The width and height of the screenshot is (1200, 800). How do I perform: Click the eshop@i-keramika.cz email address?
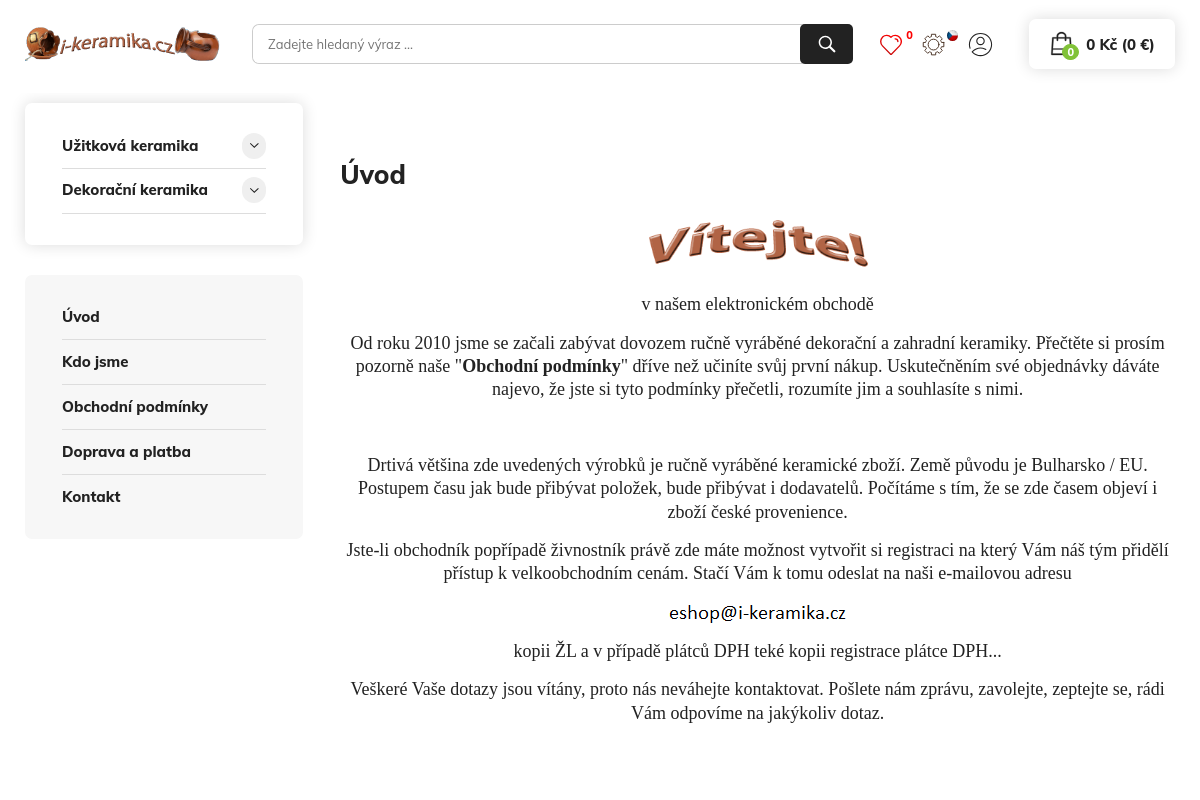[757, 613]
